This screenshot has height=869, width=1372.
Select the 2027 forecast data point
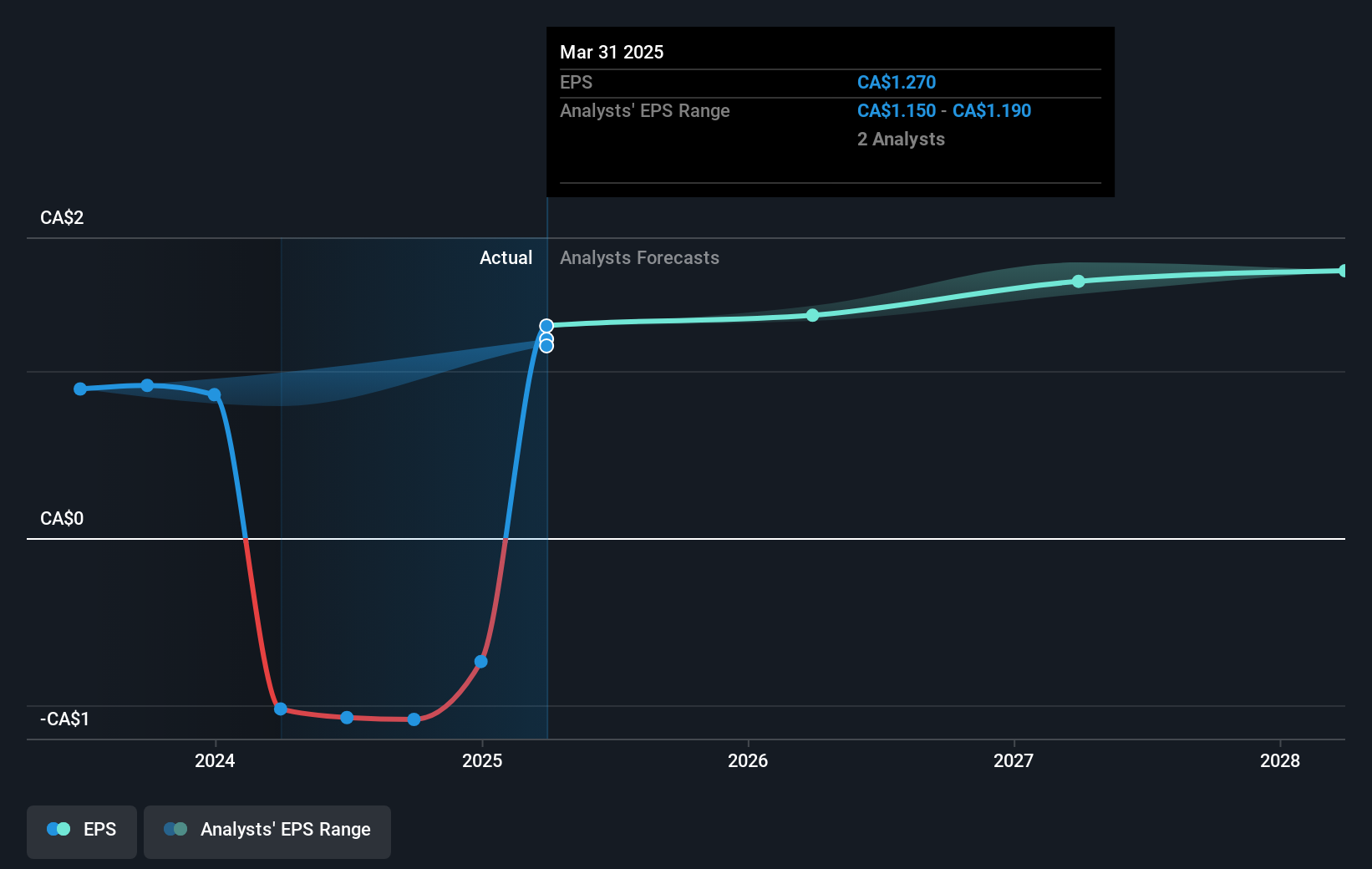(1078, 282)
